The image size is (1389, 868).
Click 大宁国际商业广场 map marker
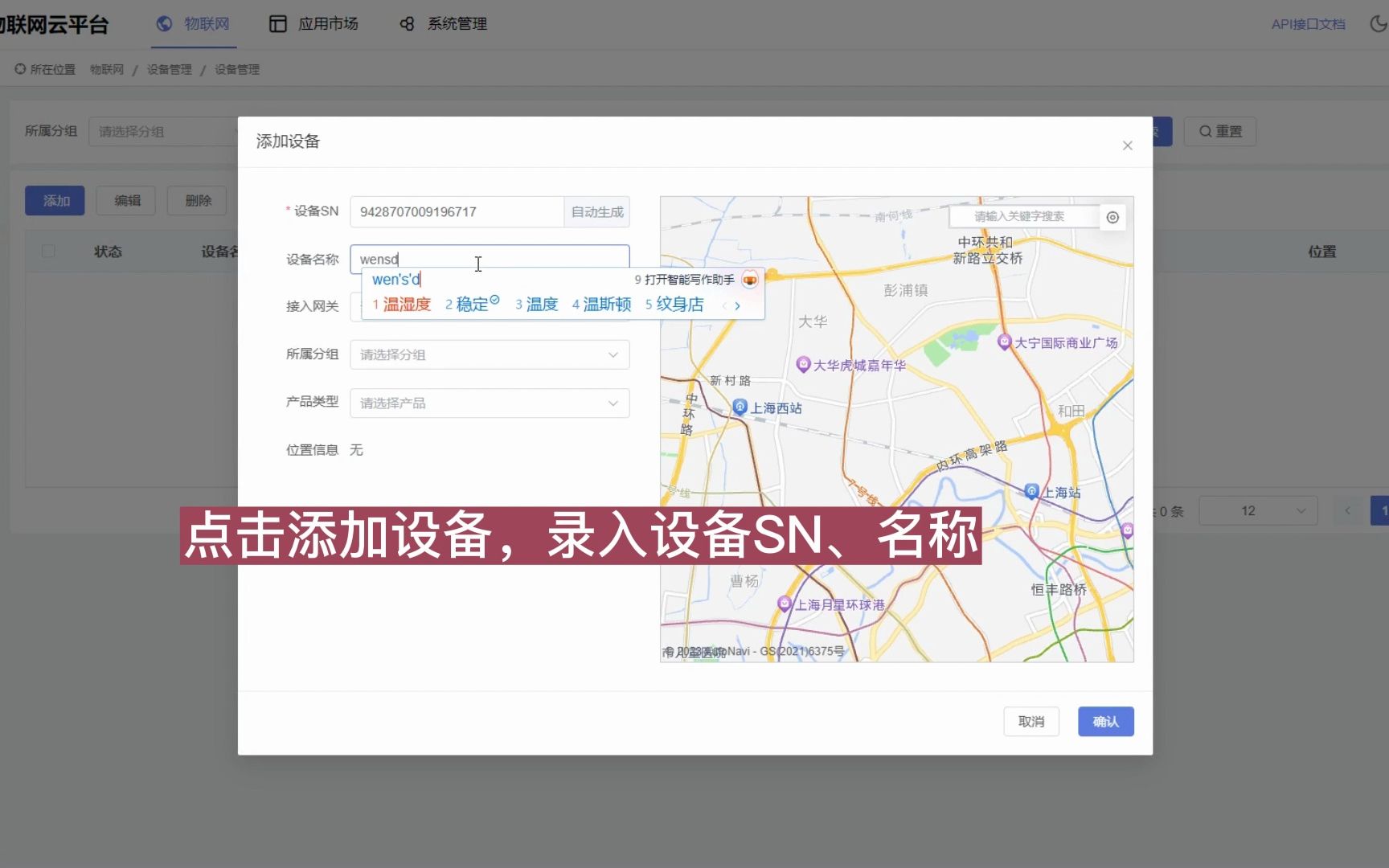(x=1004, y=342)
